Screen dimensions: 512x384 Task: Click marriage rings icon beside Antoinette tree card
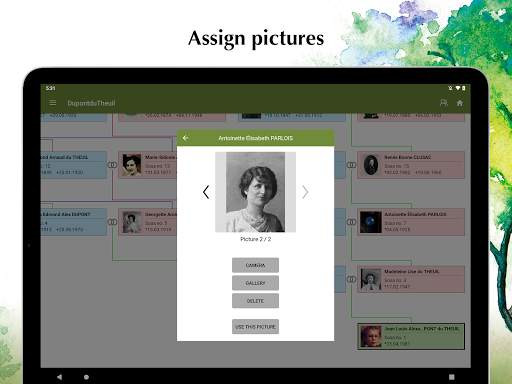[x=351, y=222]
